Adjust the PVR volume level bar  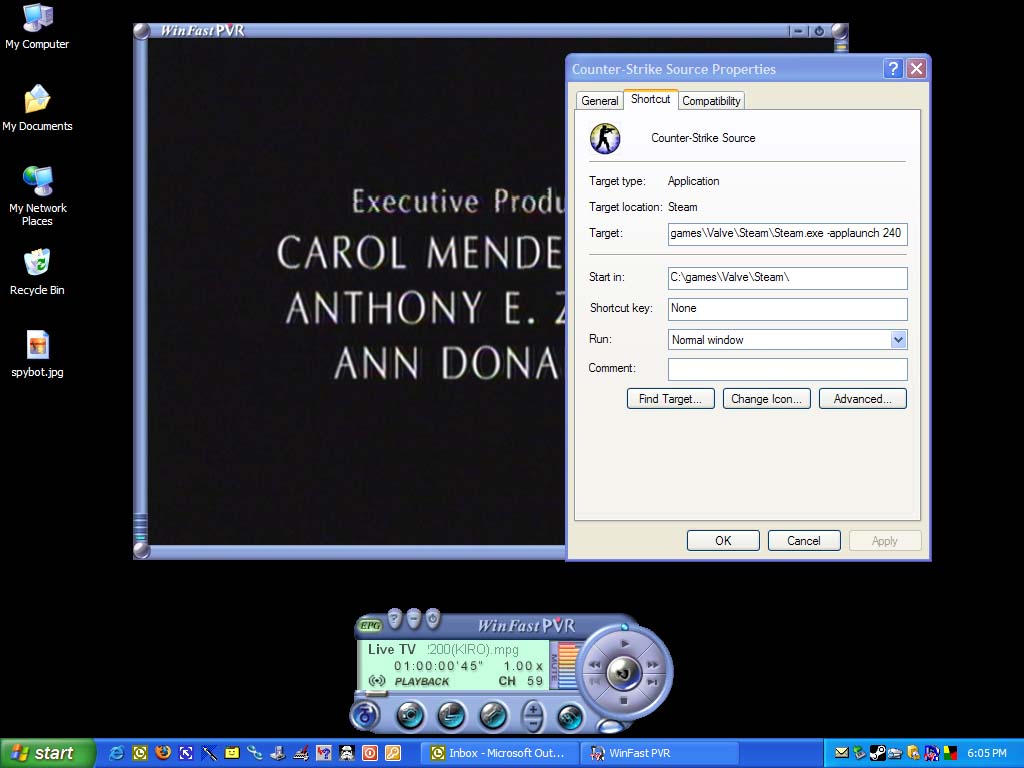coord(568,665)
